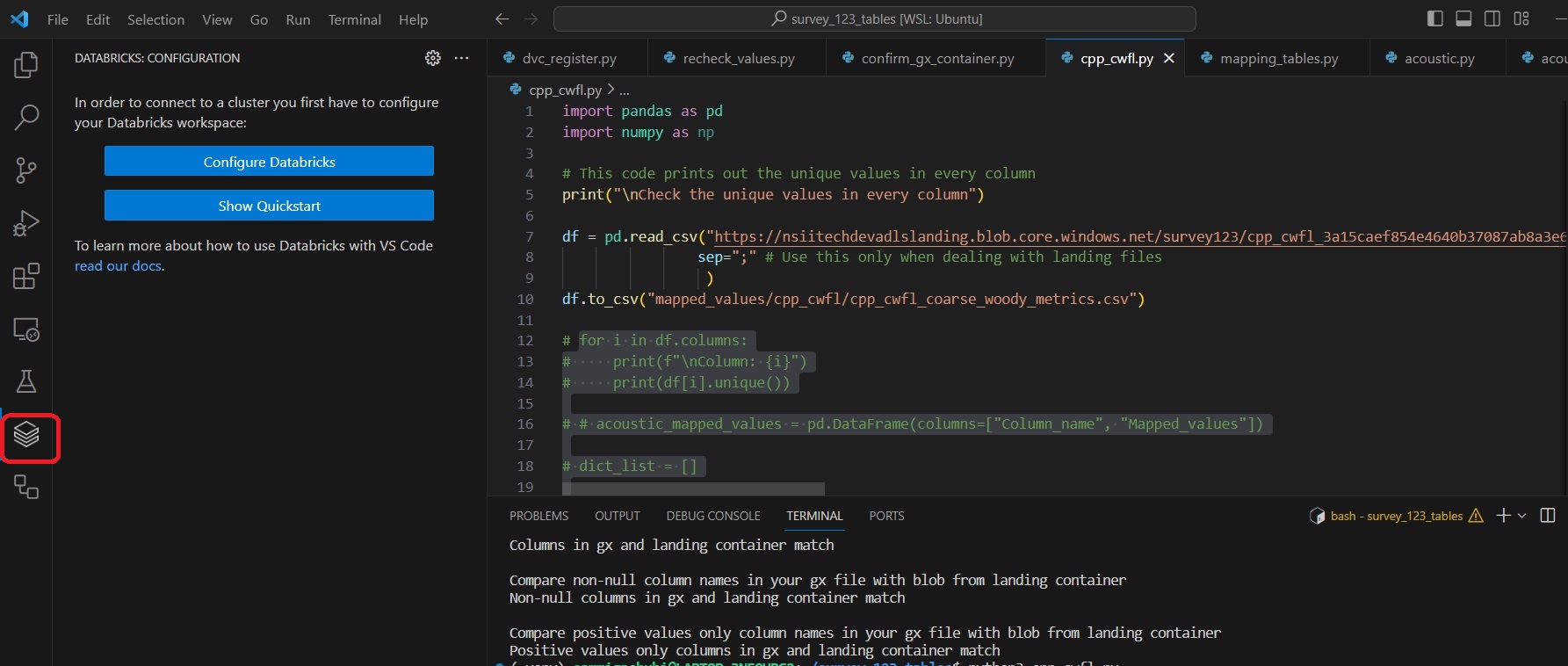The image size is (1568, 666).
Task: Click the command center search box
Action: click(x=875, y=18)
